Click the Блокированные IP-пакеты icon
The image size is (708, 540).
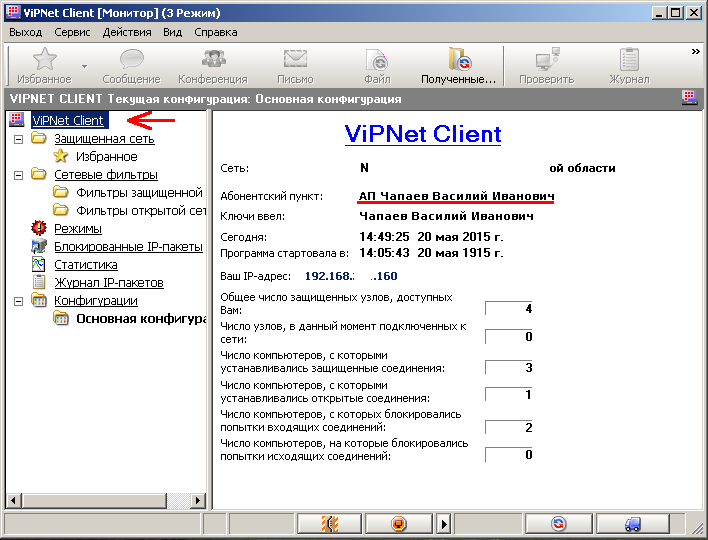pyautogui.click(x=39, y=246)
